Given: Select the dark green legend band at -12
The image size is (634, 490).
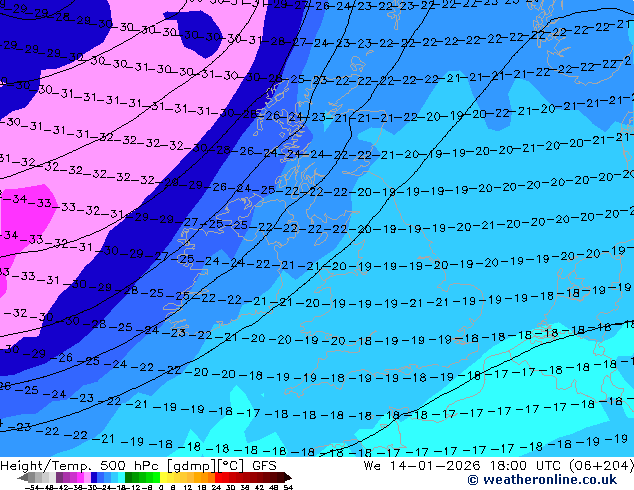Looking at the screenshot, I should (129, 477).
